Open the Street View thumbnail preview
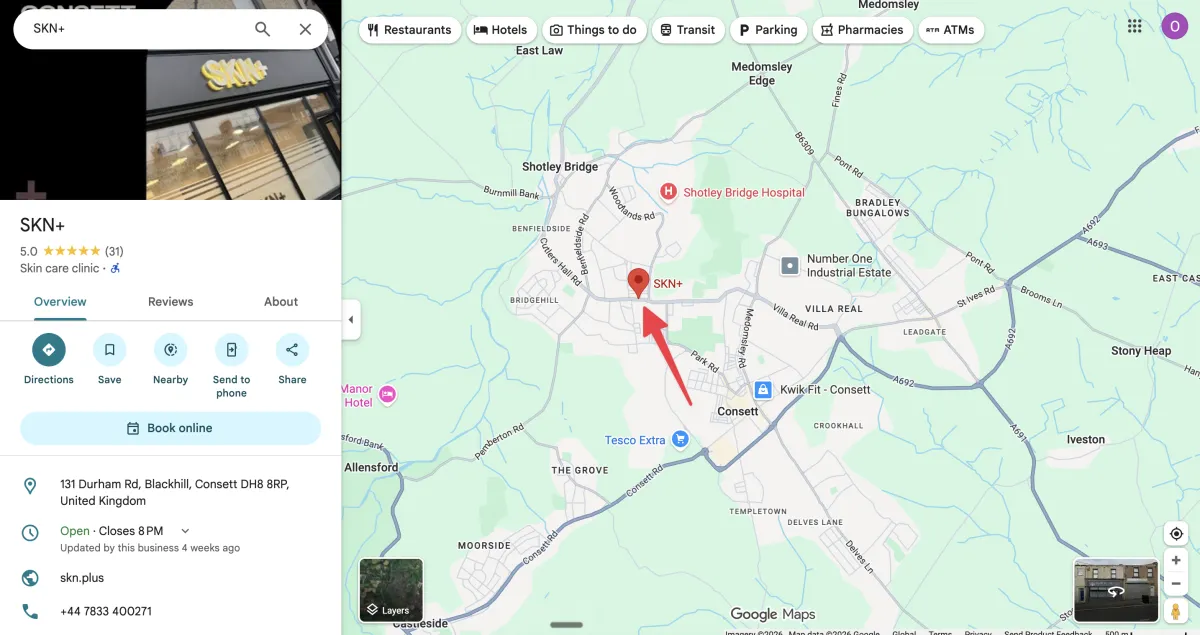This screenshot has width=1200, height=635. pos(1116,590)
